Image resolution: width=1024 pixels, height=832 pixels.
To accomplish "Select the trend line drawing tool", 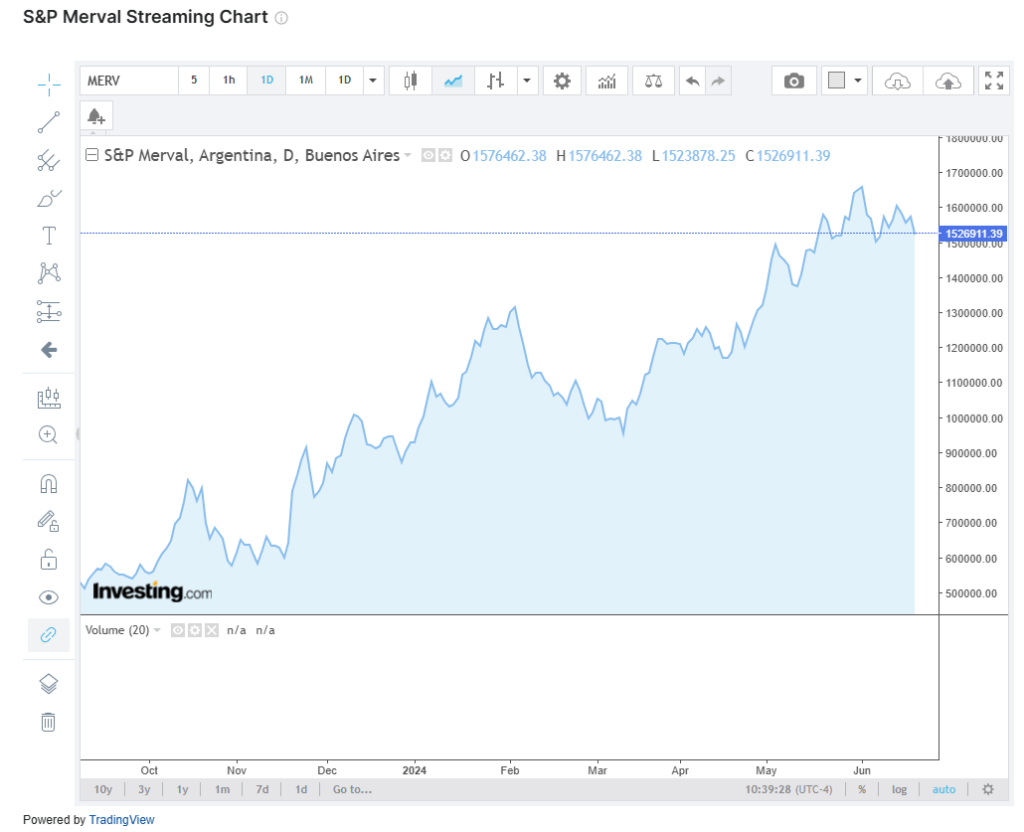I will pos(49,122).
